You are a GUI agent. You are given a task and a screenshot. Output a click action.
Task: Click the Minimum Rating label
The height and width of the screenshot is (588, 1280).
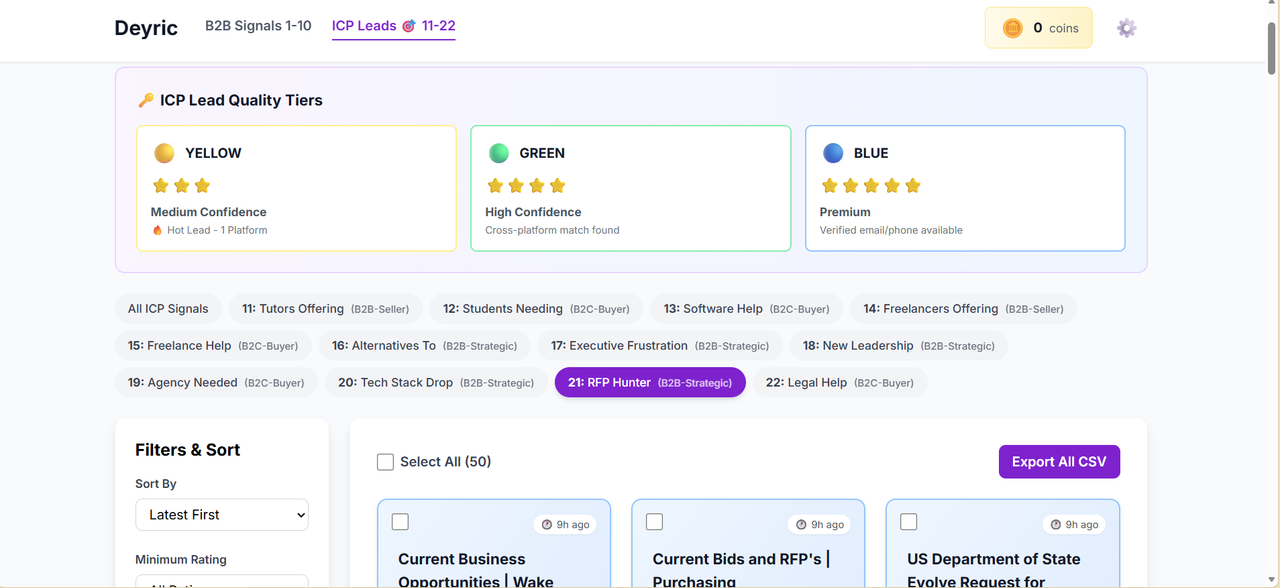coord(181,560)
